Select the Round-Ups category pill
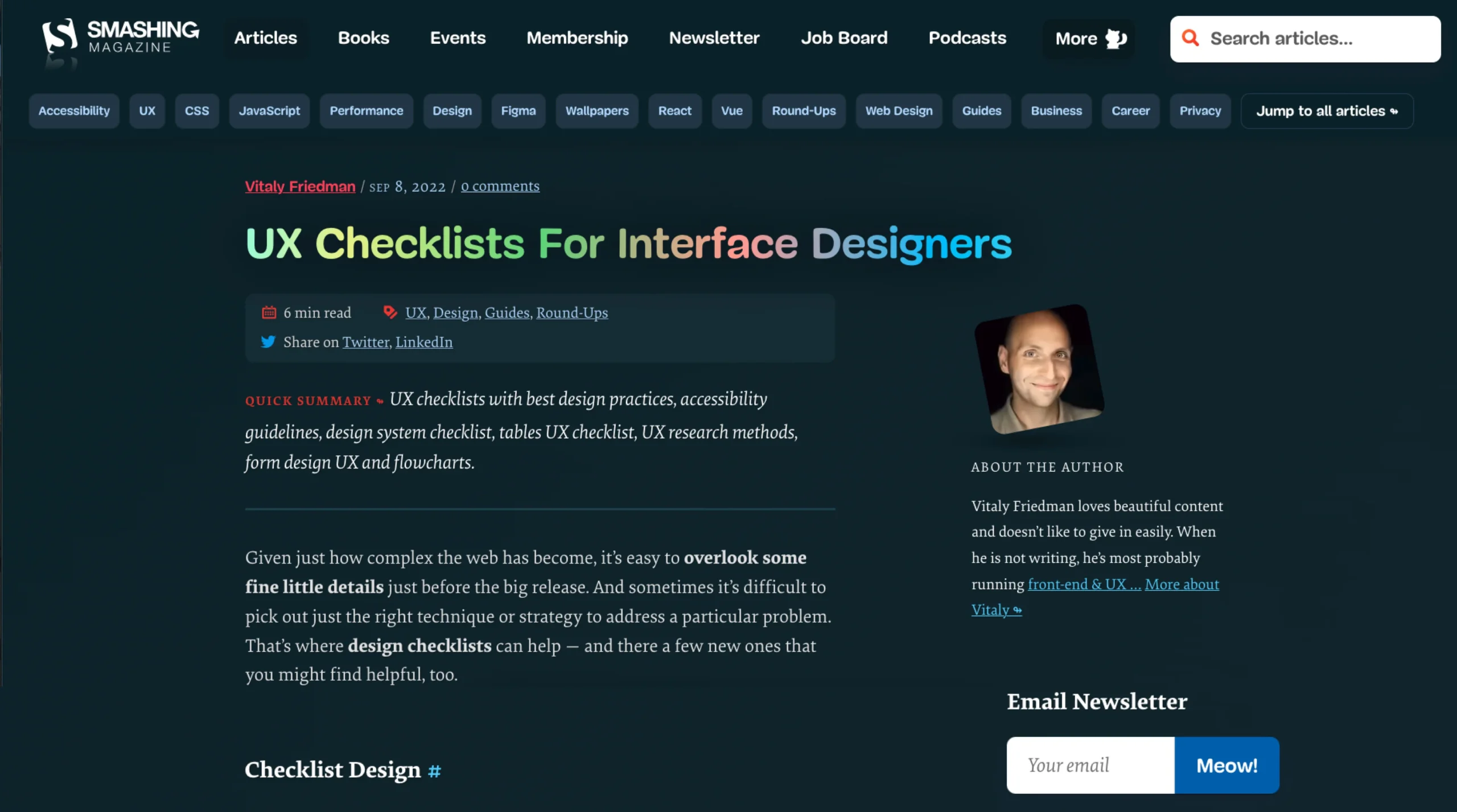 pyautogui.click(x=804, y=111)
